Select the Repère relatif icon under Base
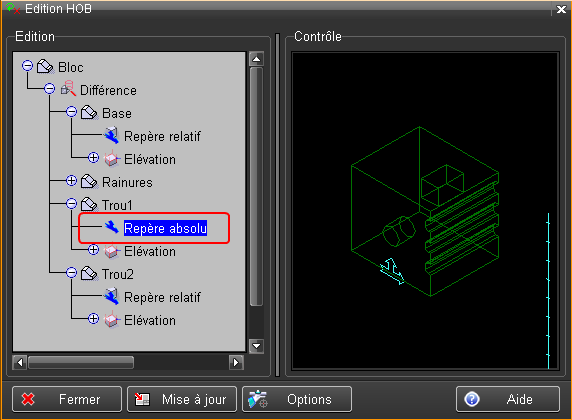The image size is (572, 420). coord(112,136)
